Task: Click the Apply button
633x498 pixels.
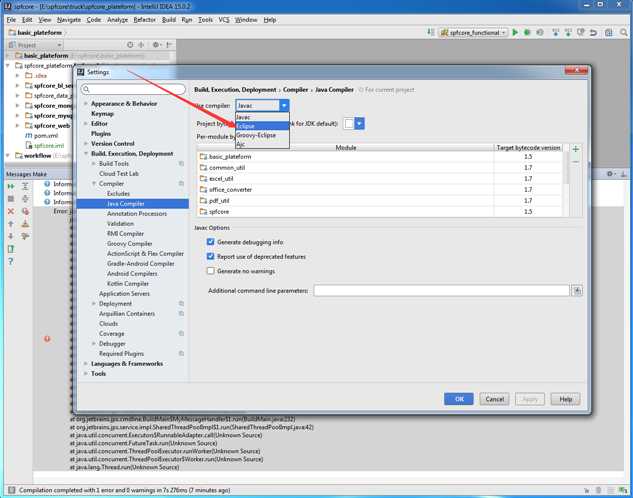Action: [530, 399]
